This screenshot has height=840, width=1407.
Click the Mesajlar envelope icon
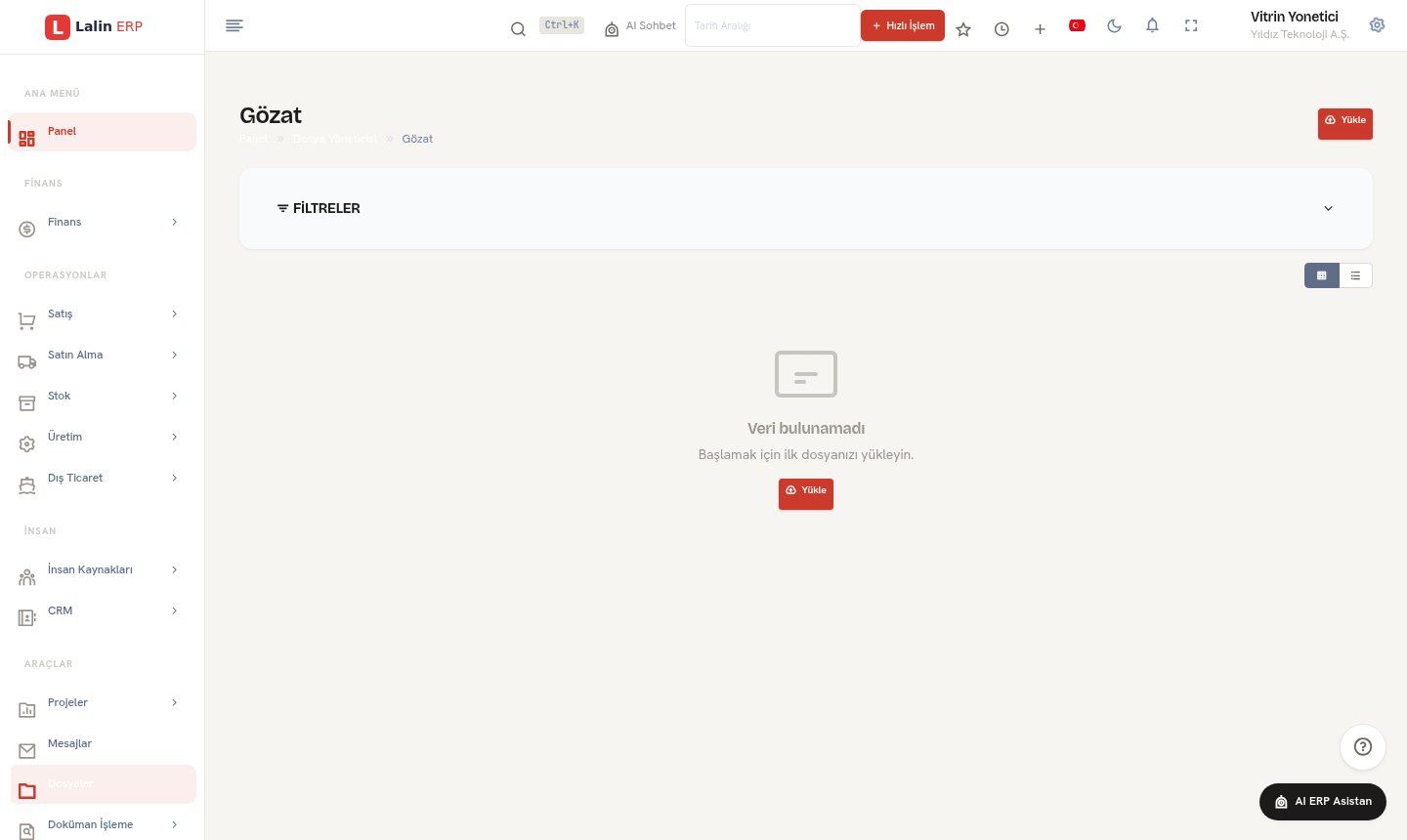coord(27,751)
